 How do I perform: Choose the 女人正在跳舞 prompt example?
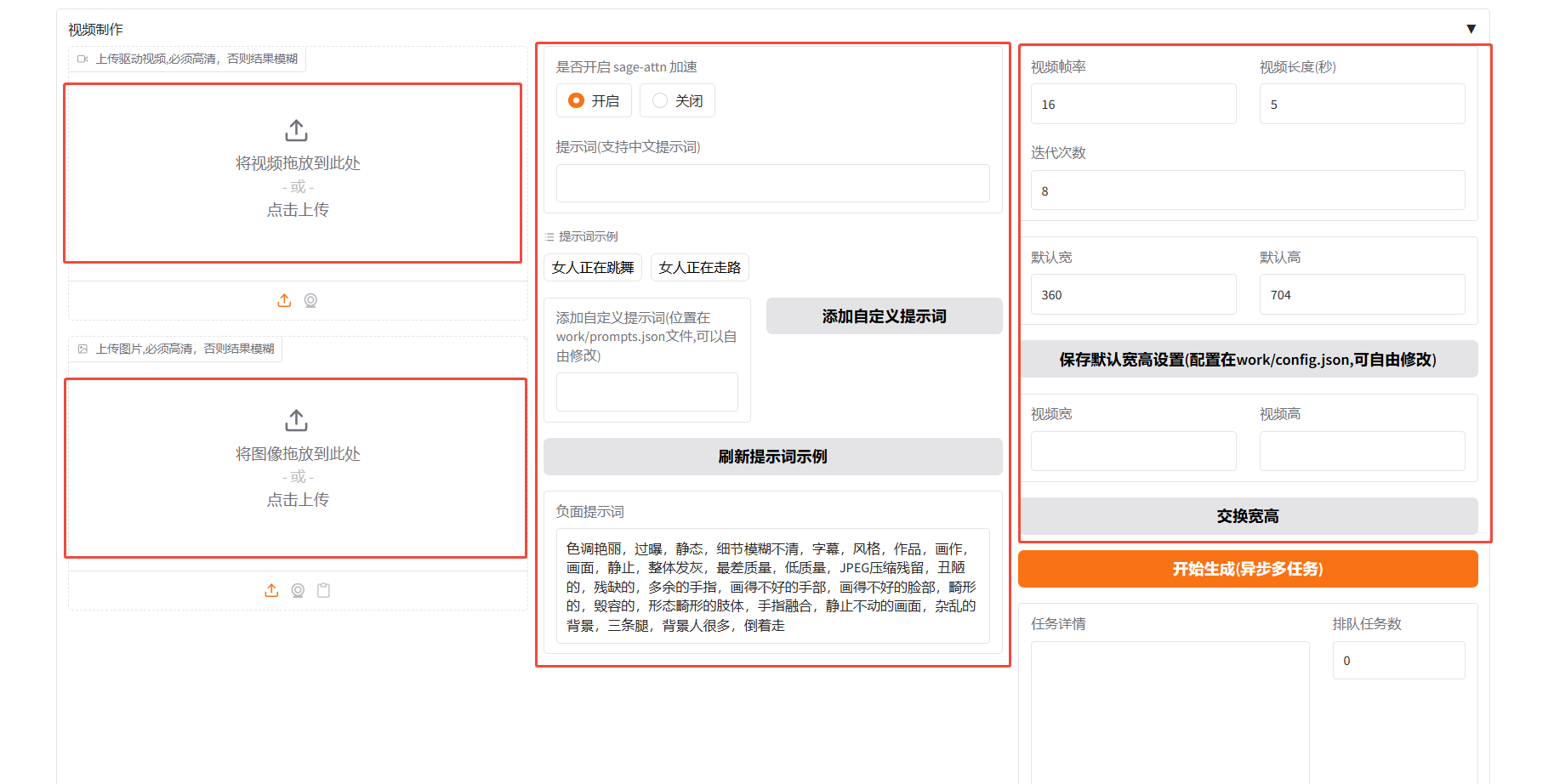(593, 267)
